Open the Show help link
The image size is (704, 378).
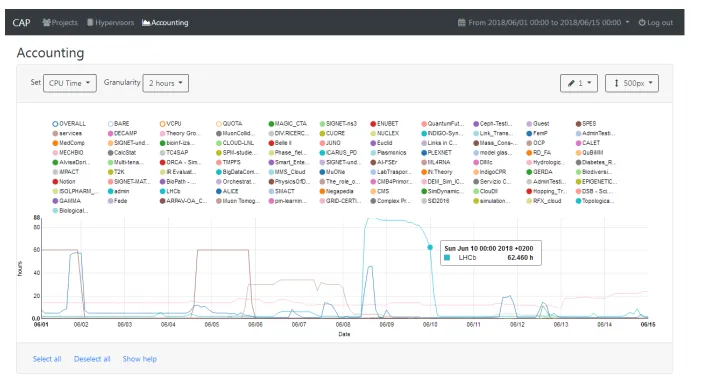(x=140, y=359)
